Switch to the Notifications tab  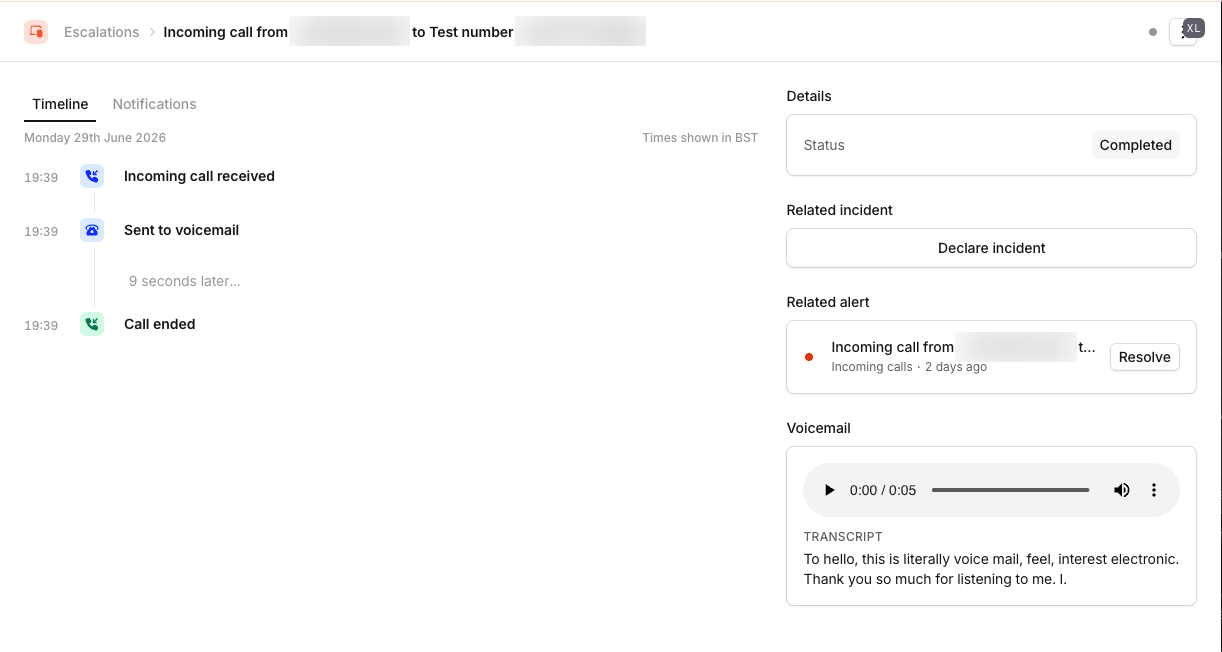pos(154,104)
